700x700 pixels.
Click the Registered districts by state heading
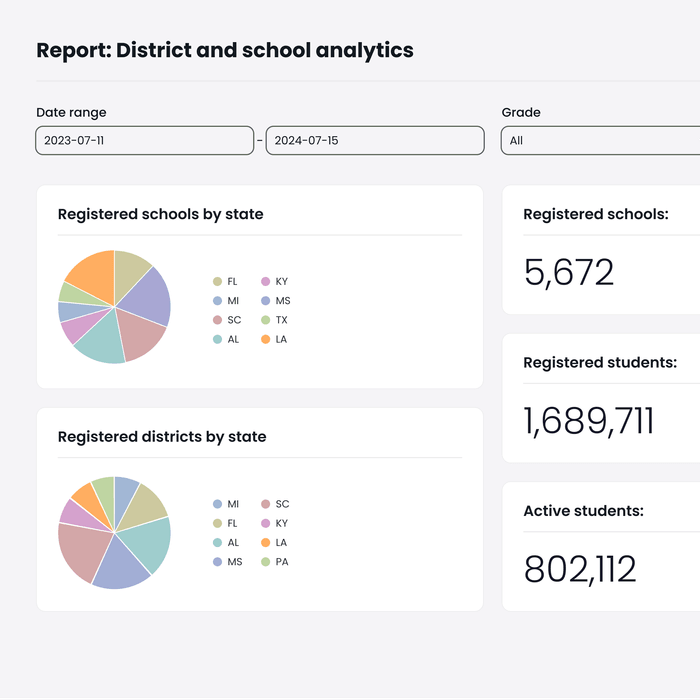(x=162, y=437)
